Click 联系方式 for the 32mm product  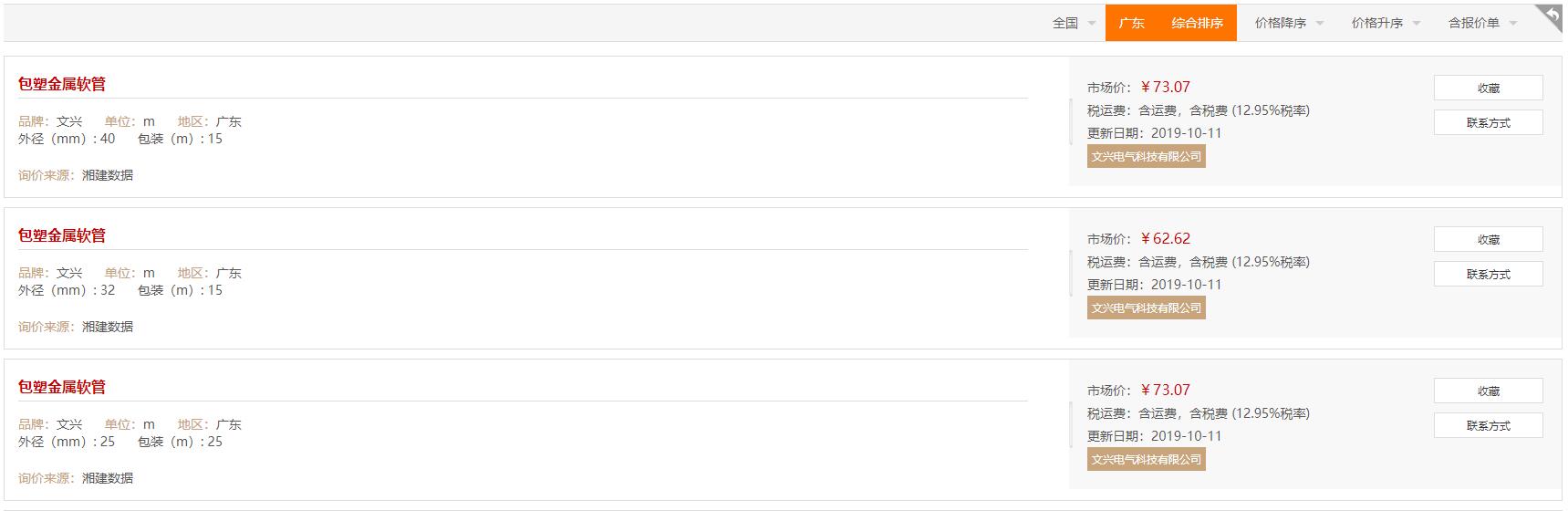point(1488,274)
